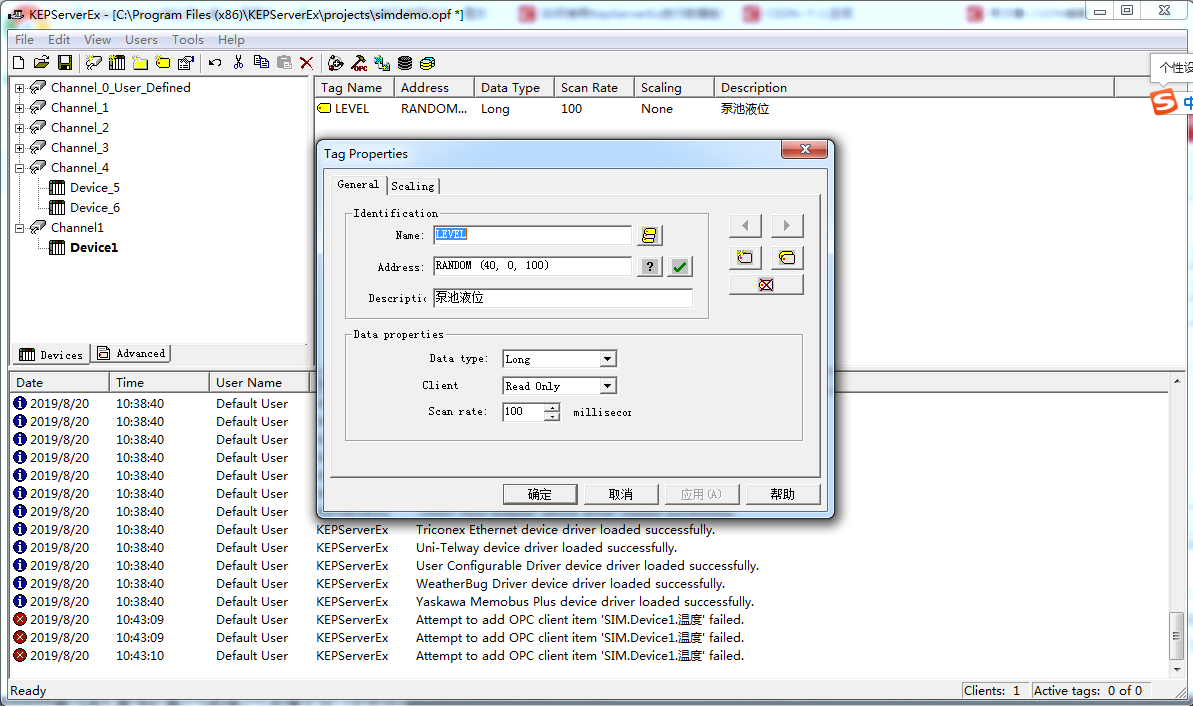Click the toolbar icon left of OPC hammer

coord(336,63)
